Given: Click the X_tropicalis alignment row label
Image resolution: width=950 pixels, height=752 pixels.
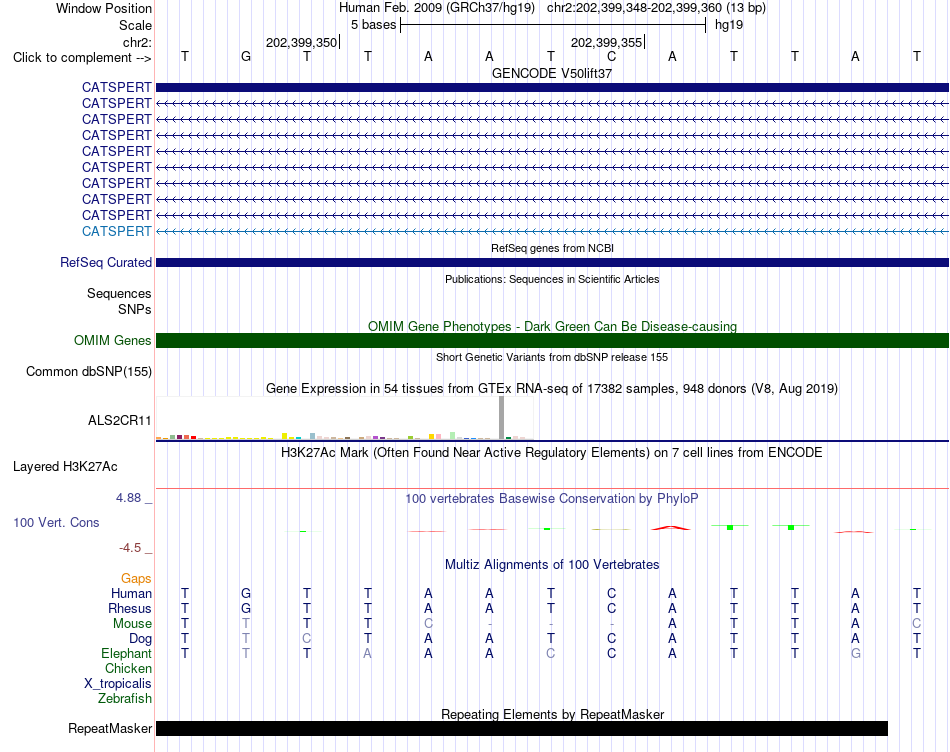Looking at the screenshot, I should tap(118, 684).
